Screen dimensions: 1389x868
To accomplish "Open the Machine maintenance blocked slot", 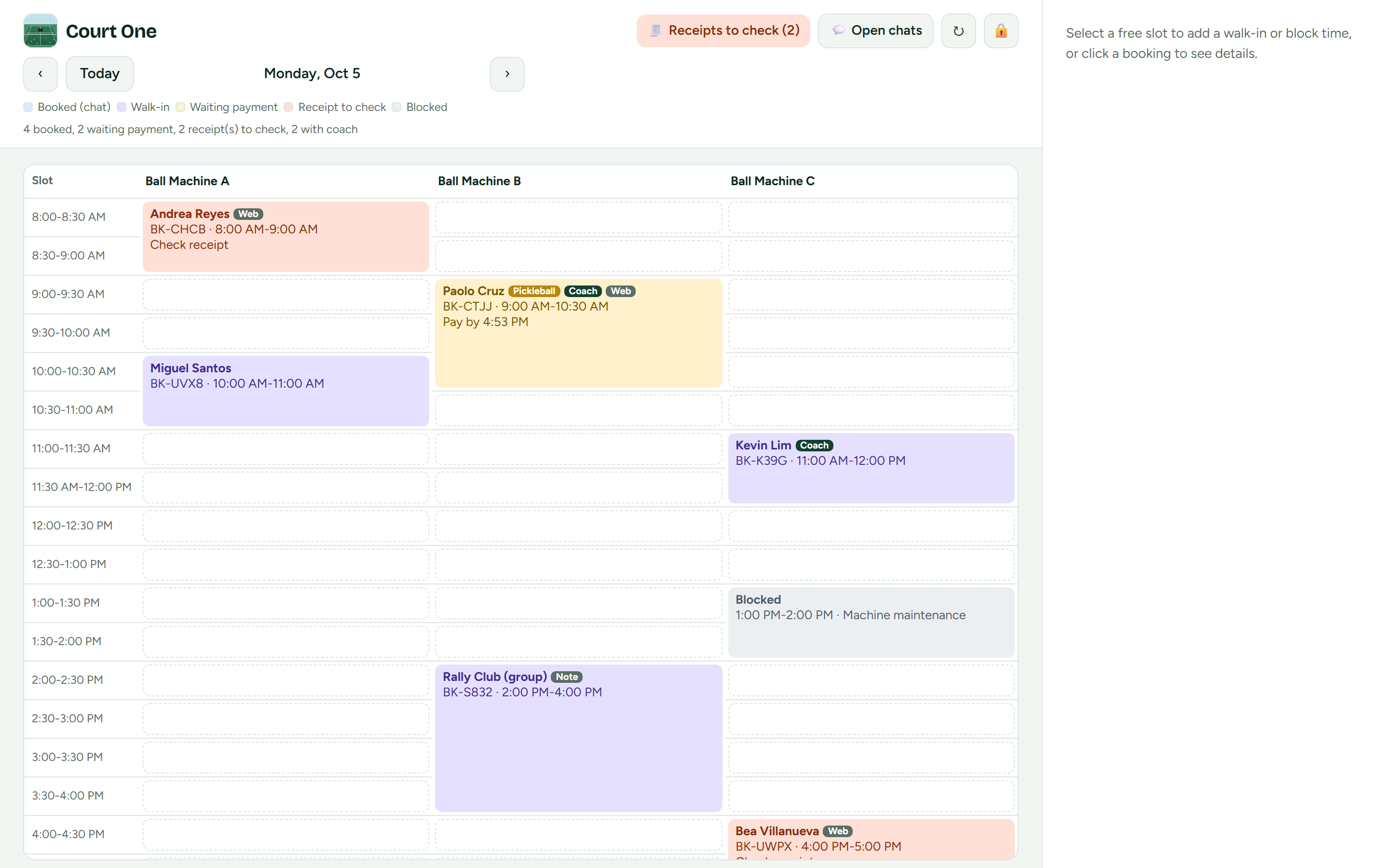I will [871, 622].
